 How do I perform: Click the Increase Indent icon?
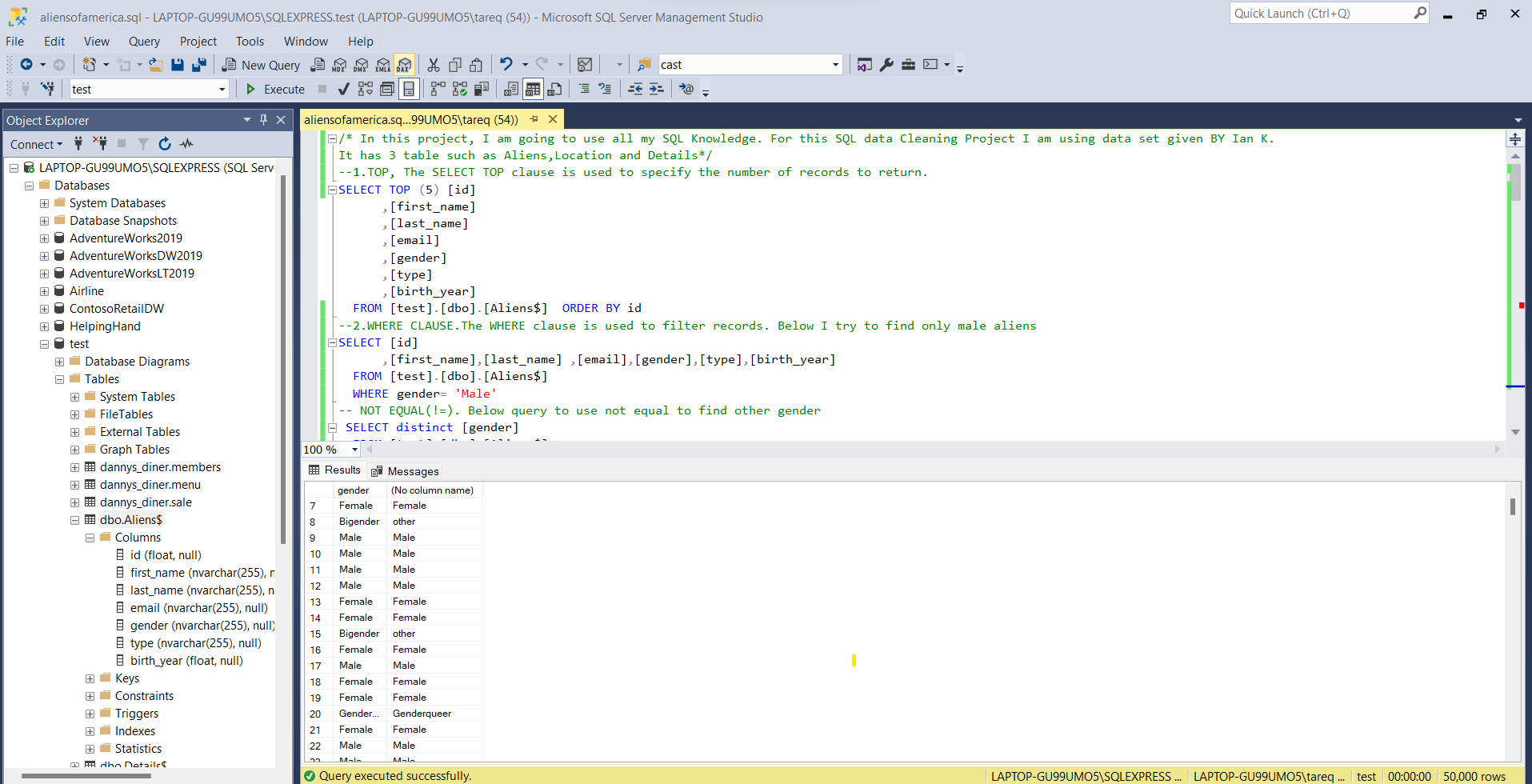point(656,89)
